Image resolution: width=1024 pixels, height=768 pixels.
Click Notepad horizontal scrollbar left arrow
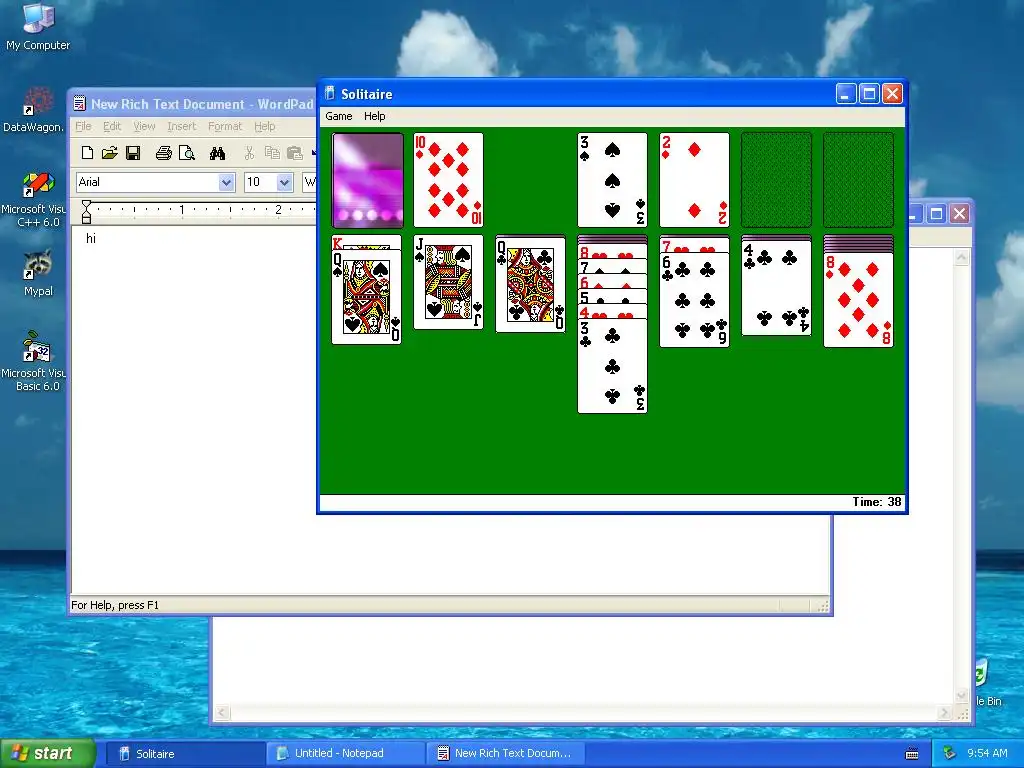[x=222, y=712]
